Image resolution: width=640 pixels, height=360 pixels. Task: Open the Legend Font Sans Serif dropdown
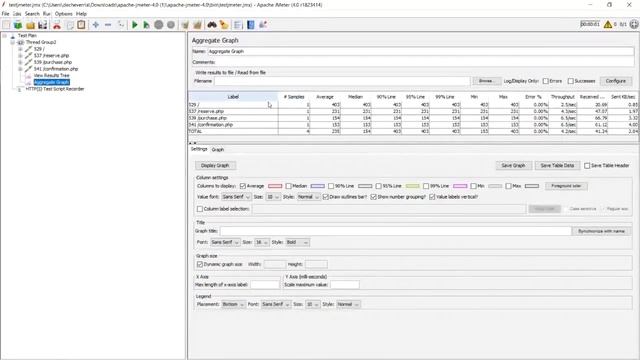pyautogui.click(x=276, y=304)
